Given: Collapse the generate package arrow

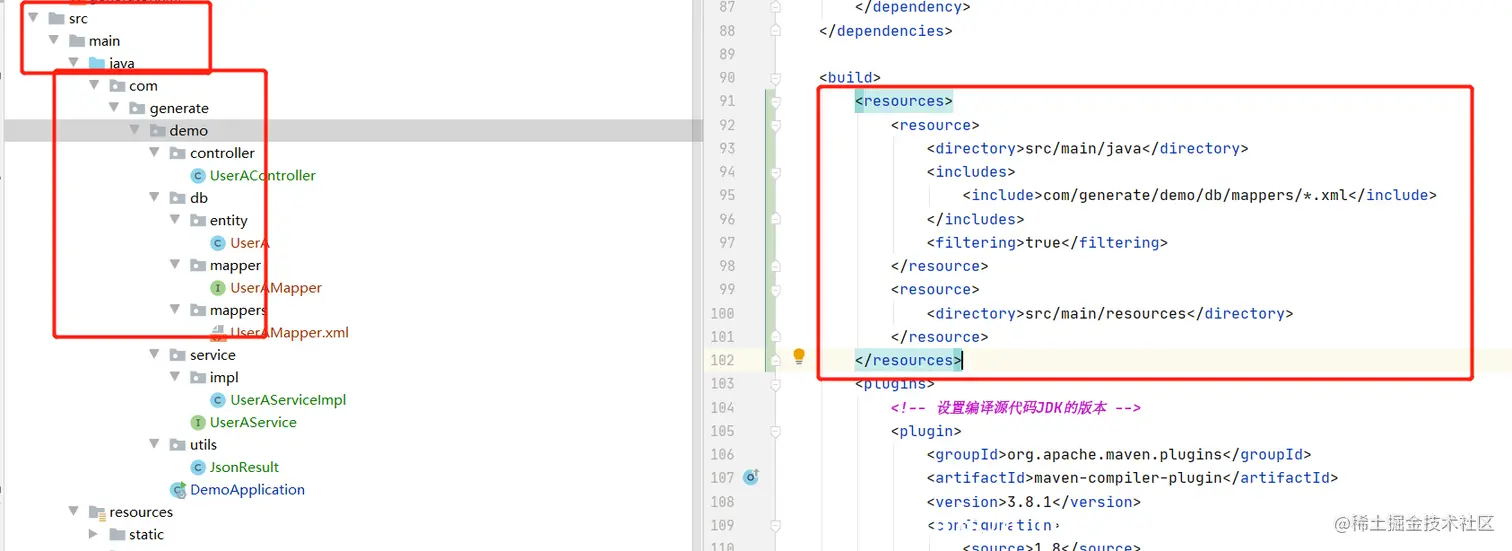Looking at the screenshot, I should [x=114, y=107].
